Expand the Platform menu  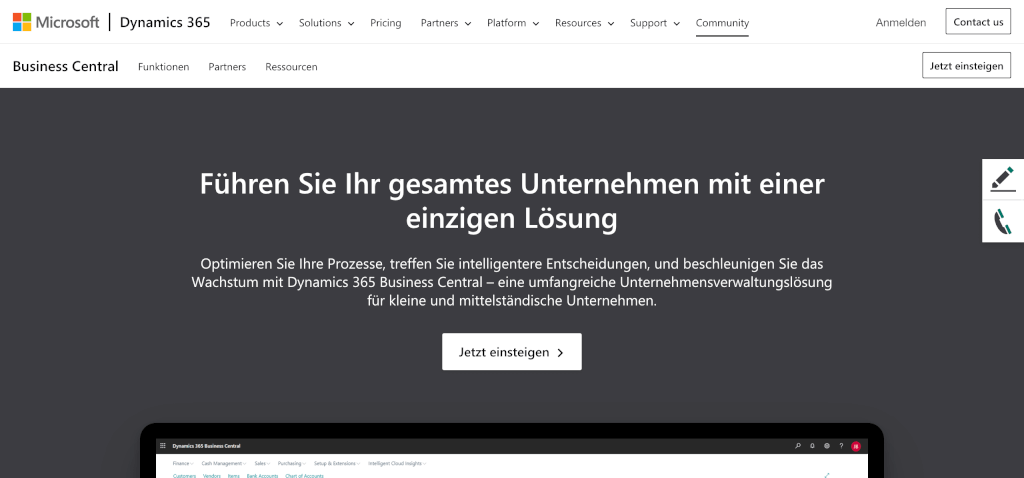[513, 23]
